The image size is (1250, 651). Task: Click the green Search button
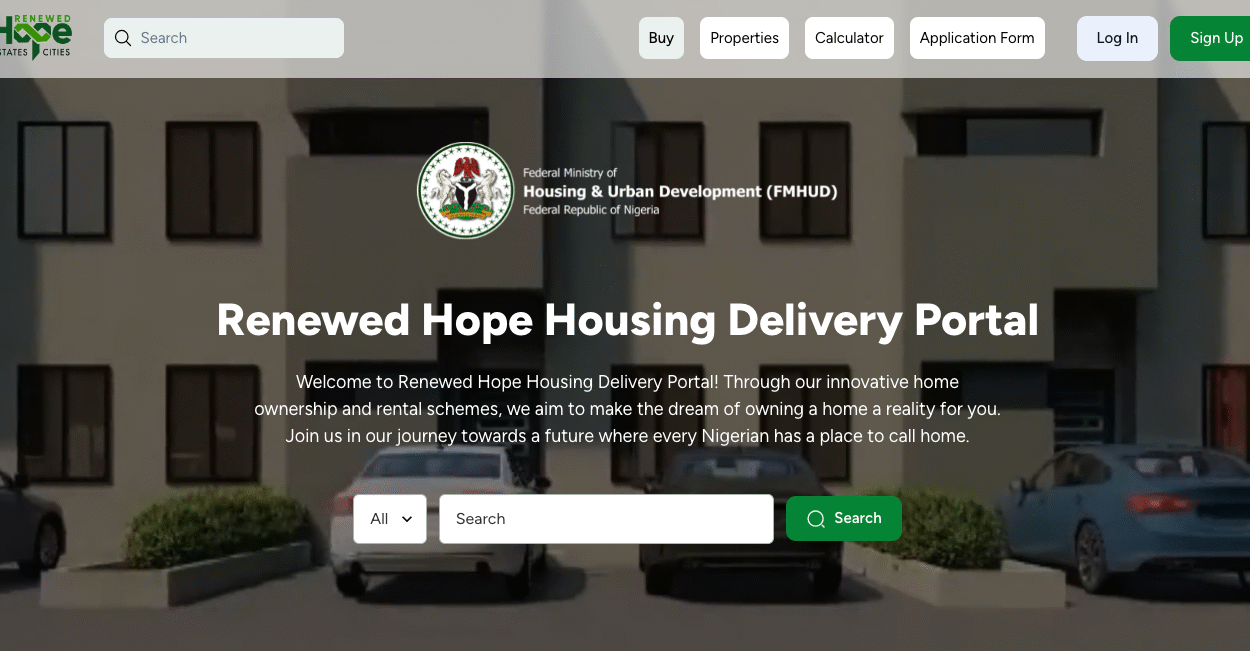[844, 518]
